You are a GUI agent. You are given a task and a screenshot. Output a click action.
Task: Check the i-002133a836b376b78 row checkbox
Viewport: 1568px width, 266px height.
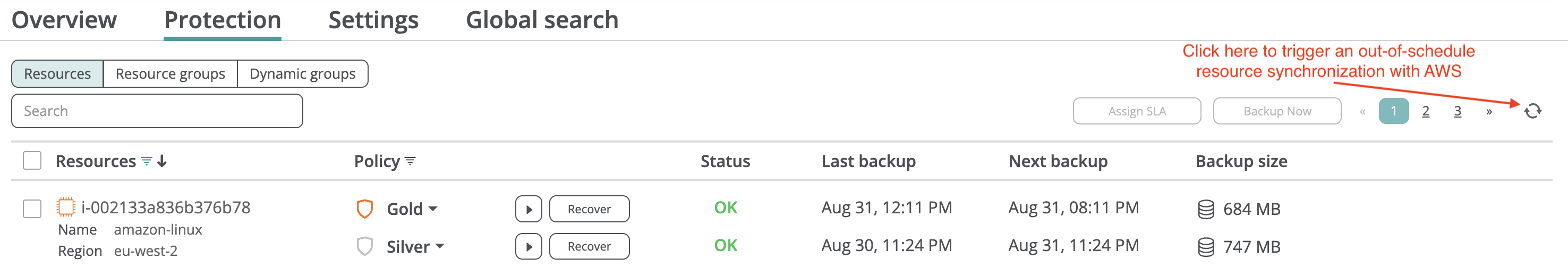pyautogui.click(x=32, y=209)
